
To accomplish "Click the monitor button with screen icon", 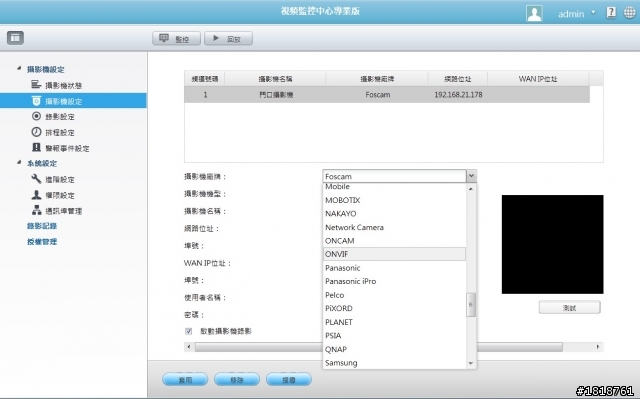I will (176, 38).
